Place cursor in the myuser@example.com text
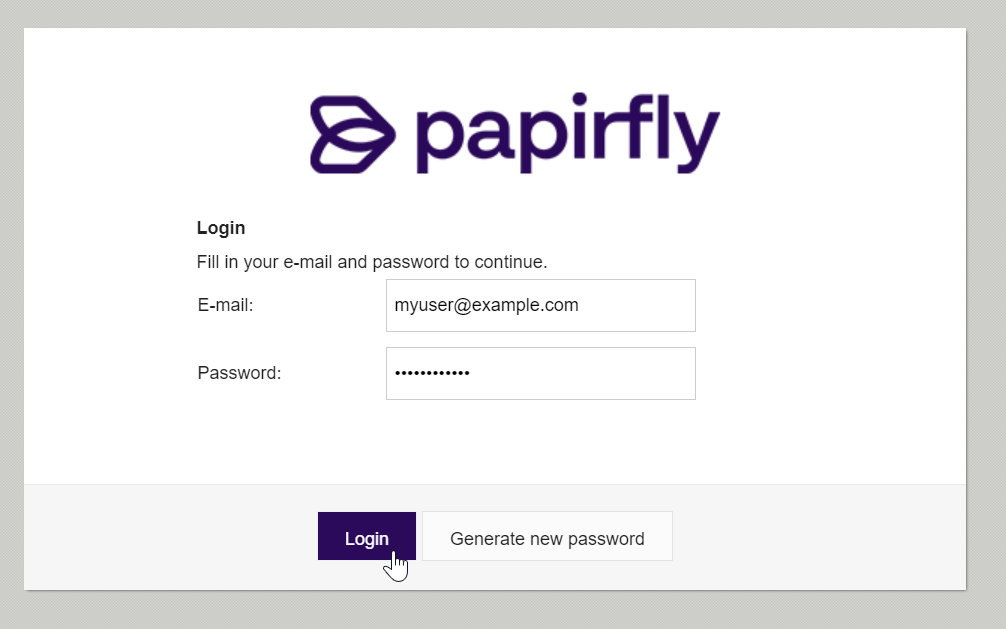1006x629 pixels. [x=486, y=305]
